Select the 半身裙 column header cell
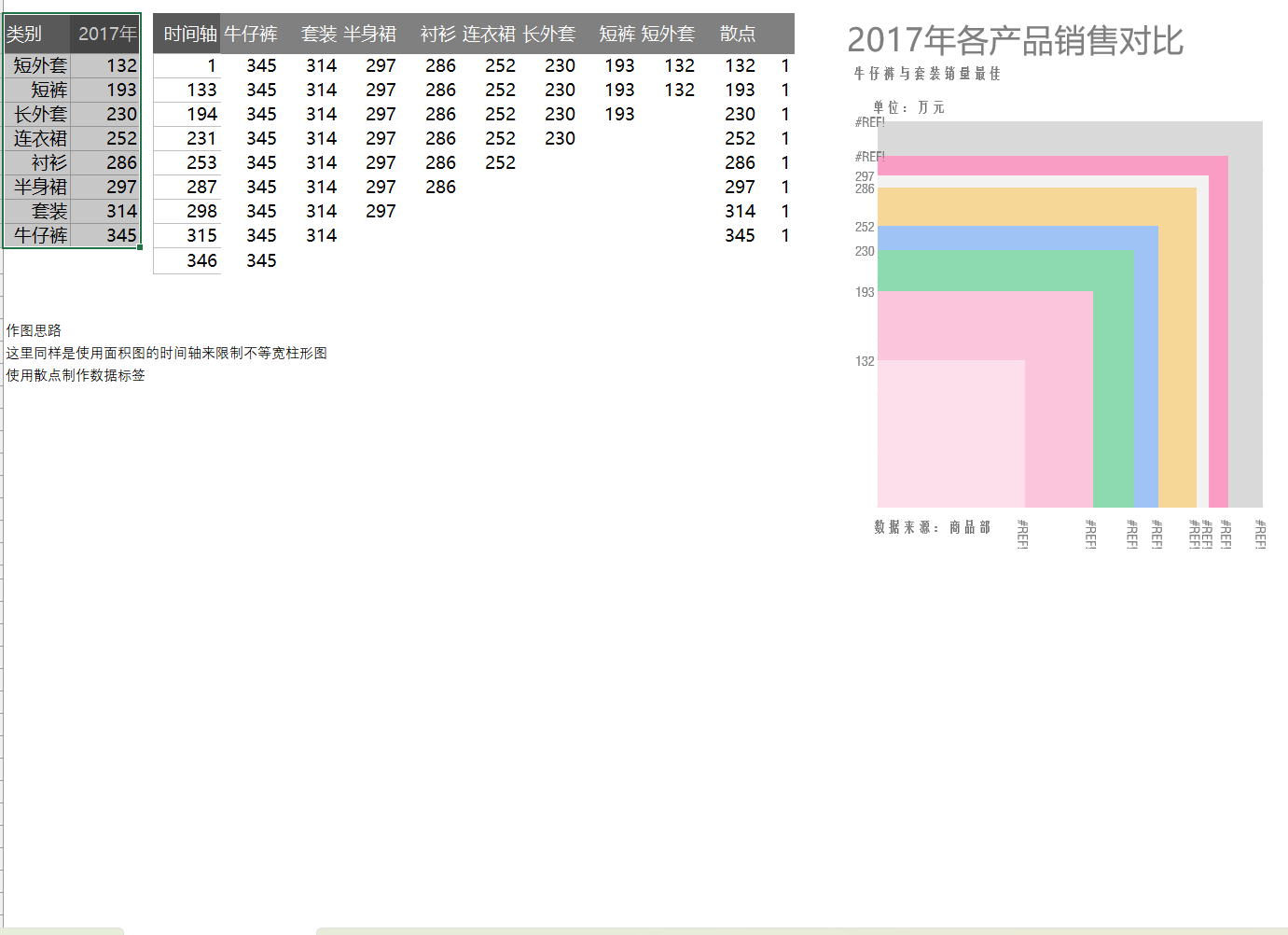The image size is (1288, 935). click(370, 34)
